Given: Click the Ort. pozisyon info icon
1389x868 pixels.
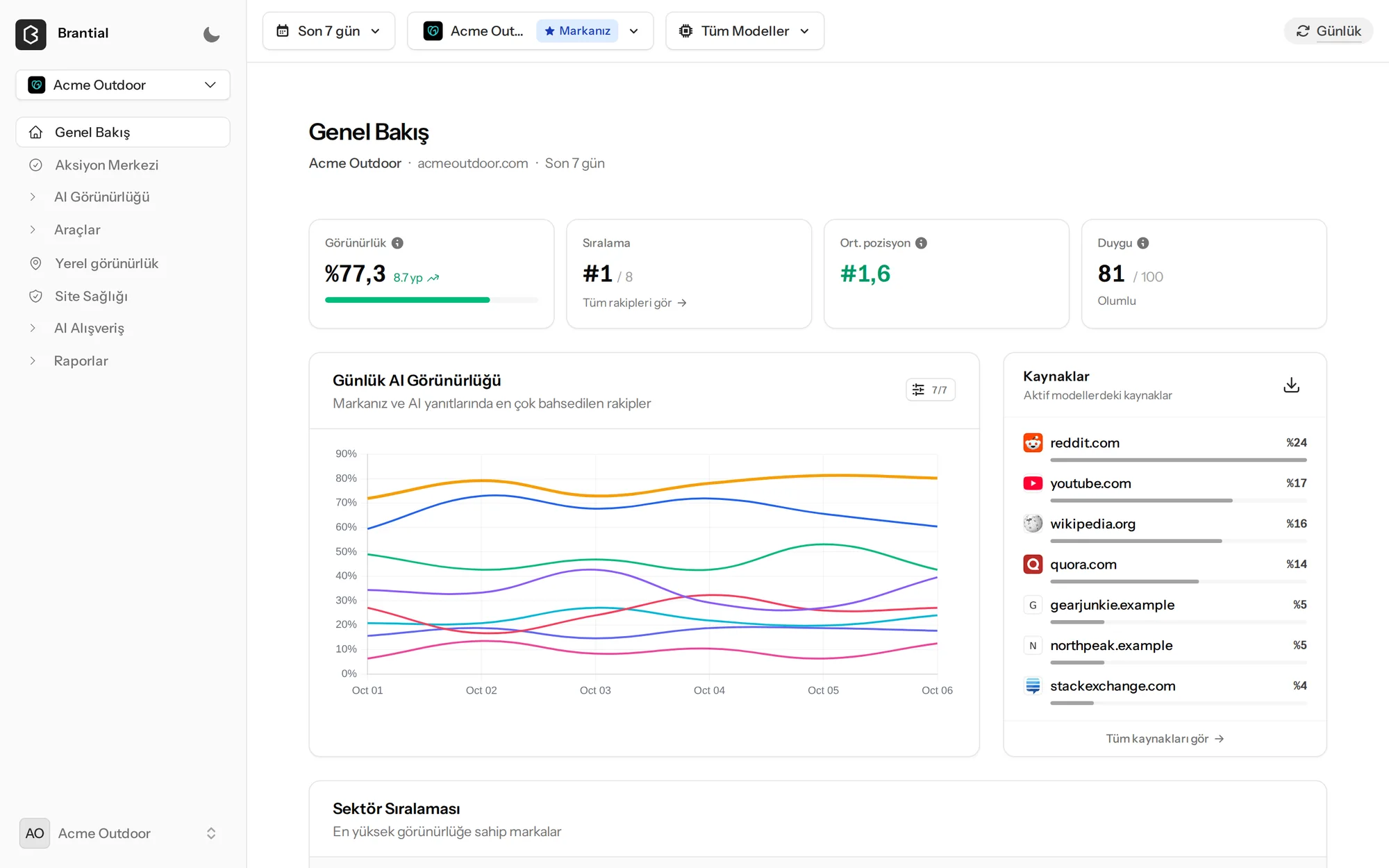Looking at the screenshot, I should pos(921,243).
